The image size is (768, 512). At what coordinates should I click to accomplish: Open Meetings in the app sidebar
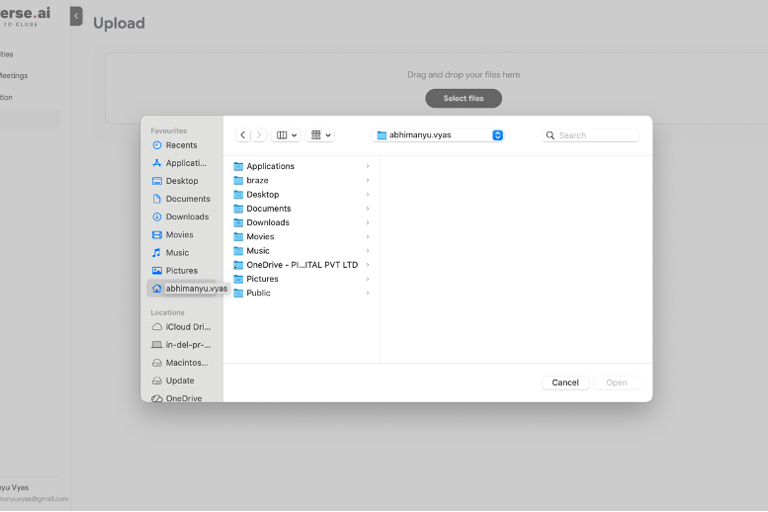(x=14, y=75)
